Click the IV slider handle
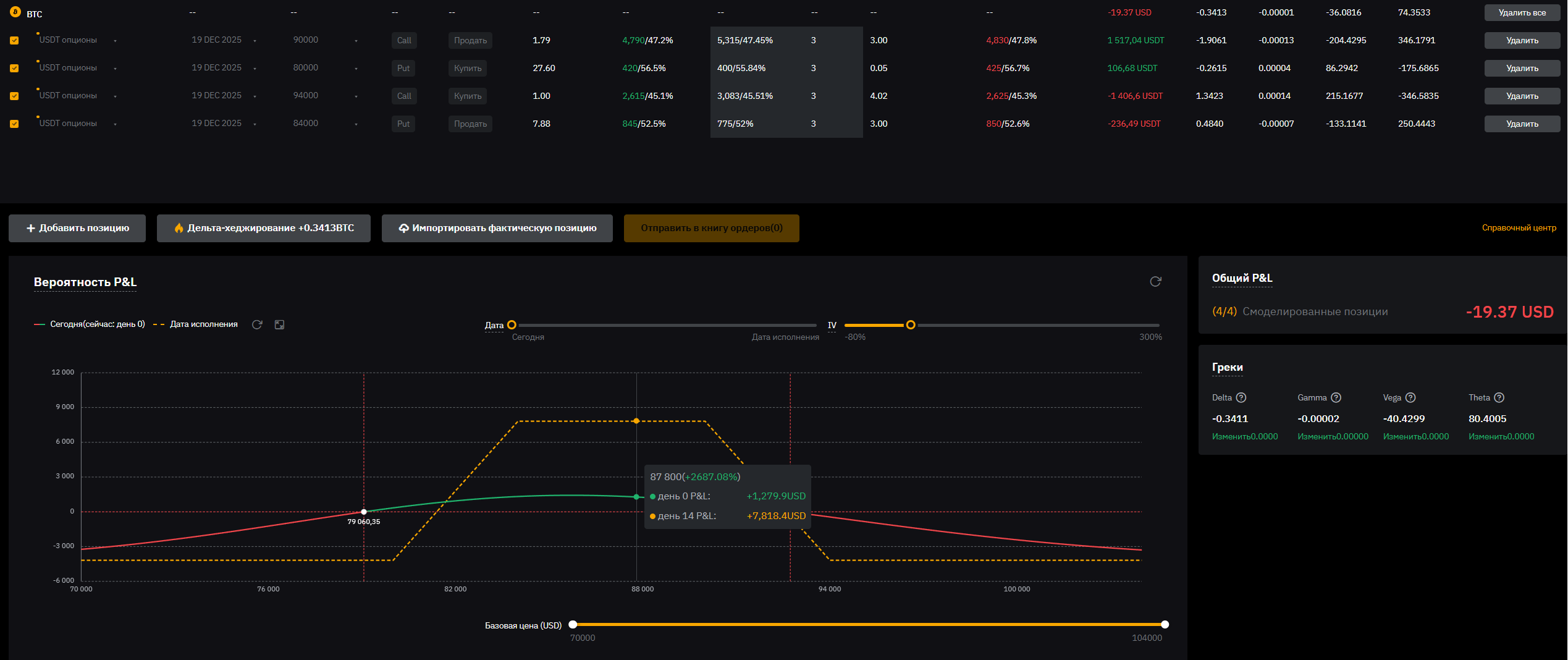This screenshot has width=1568, height=660. tap(910, 325)
